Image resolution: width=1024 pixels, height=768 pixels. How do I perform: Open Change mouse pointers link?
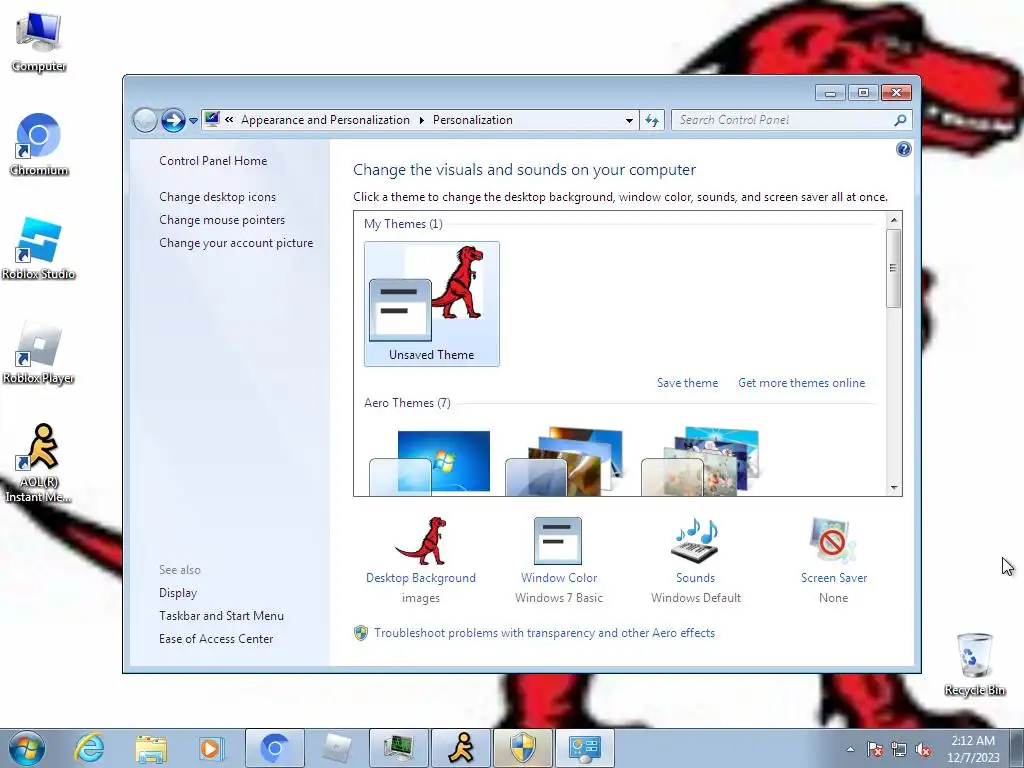[x=222, y=219]
